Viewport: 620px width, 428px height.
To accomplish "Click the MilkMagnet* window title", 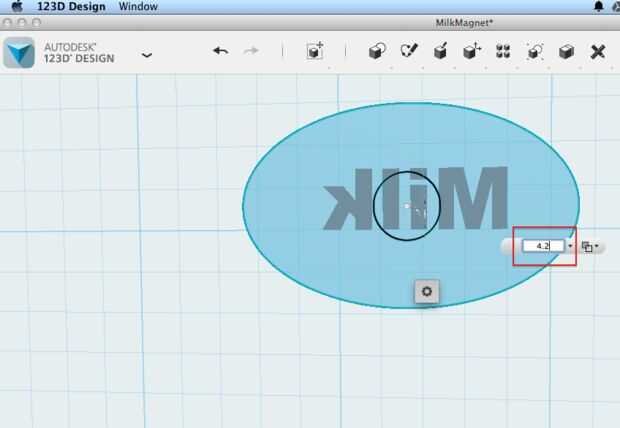I will [464, 23].
